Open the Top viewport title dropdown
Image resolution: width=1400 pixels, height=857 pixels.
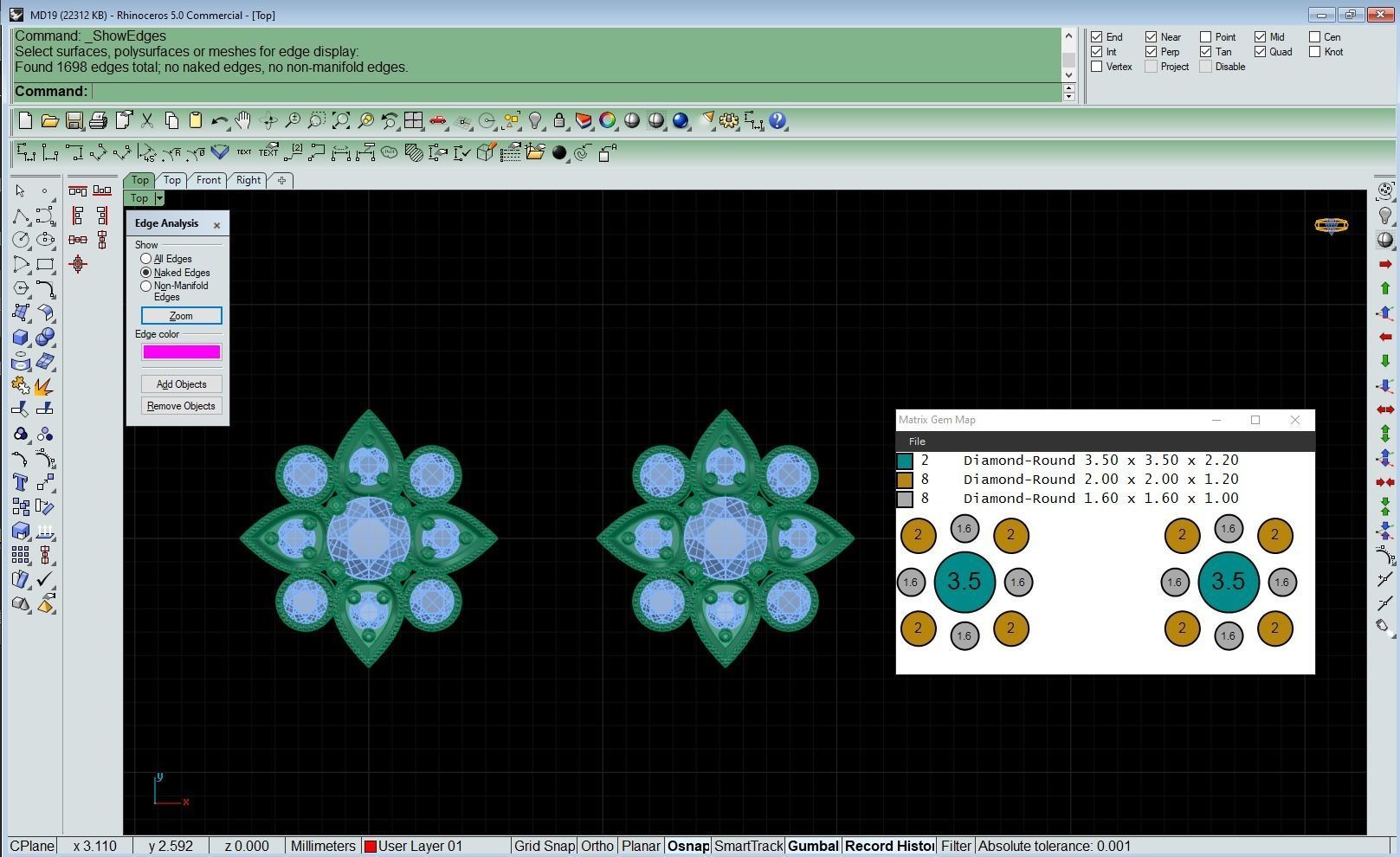[159, 198]
